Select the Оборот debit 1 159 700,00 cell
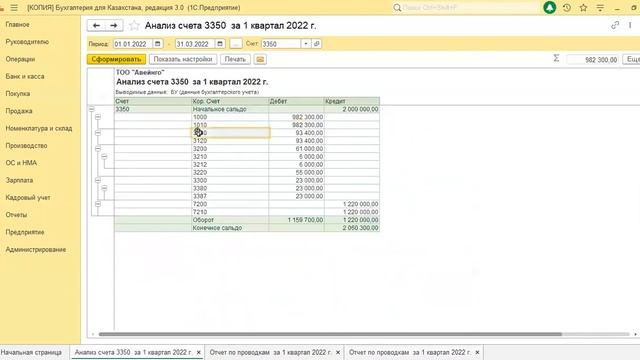This screenshot has height=360, width=640. point(296,220)
